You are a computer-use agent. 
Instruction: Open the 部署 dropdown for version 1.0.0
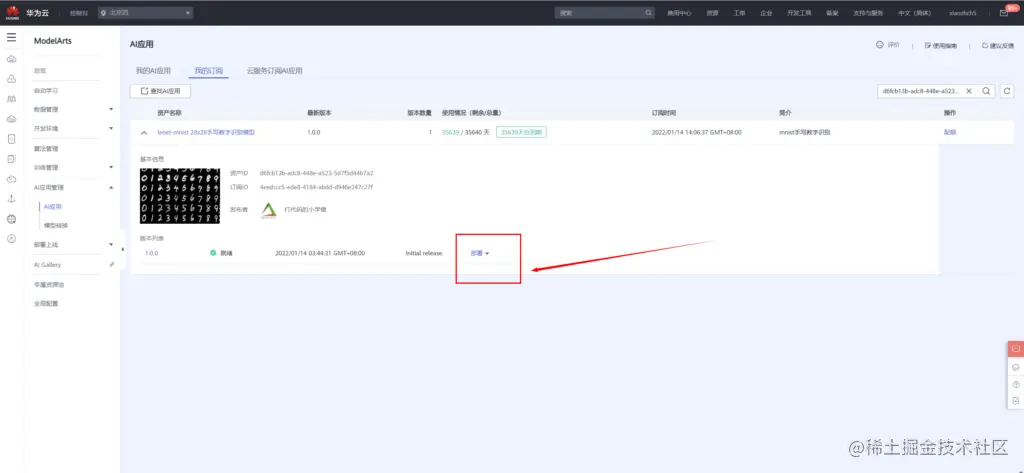pyautogui.click(x=480, y=253)
